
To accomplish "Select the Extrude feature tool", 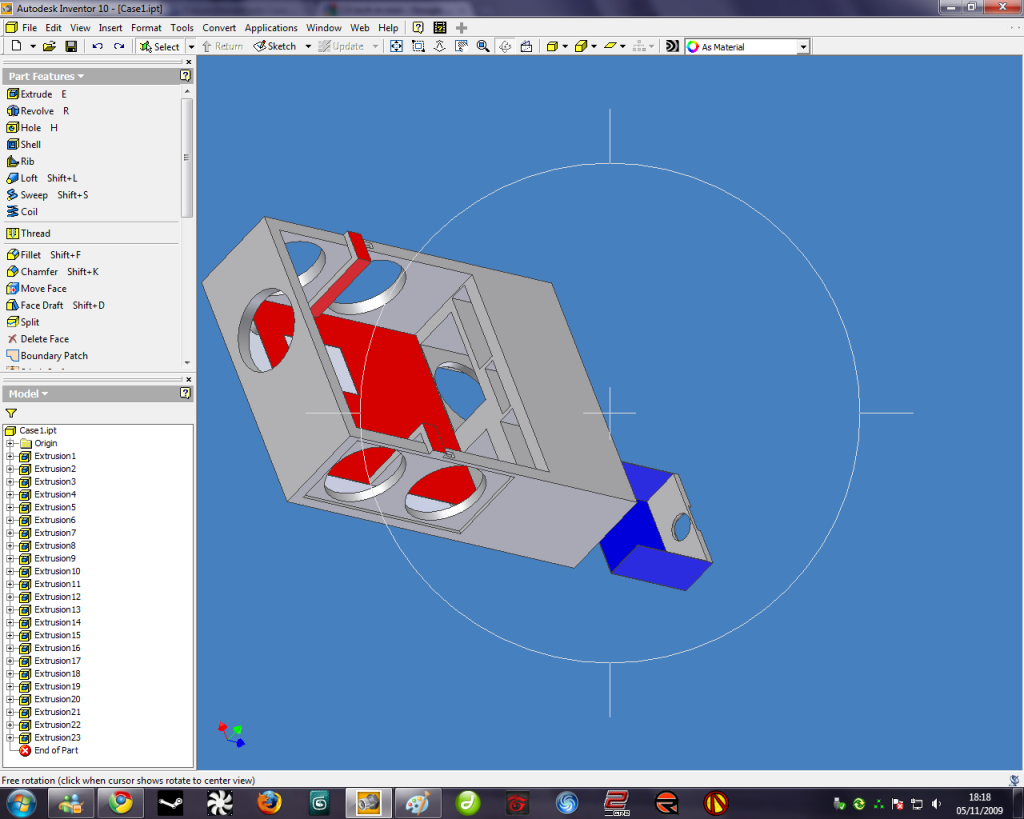I will point(37,94).
